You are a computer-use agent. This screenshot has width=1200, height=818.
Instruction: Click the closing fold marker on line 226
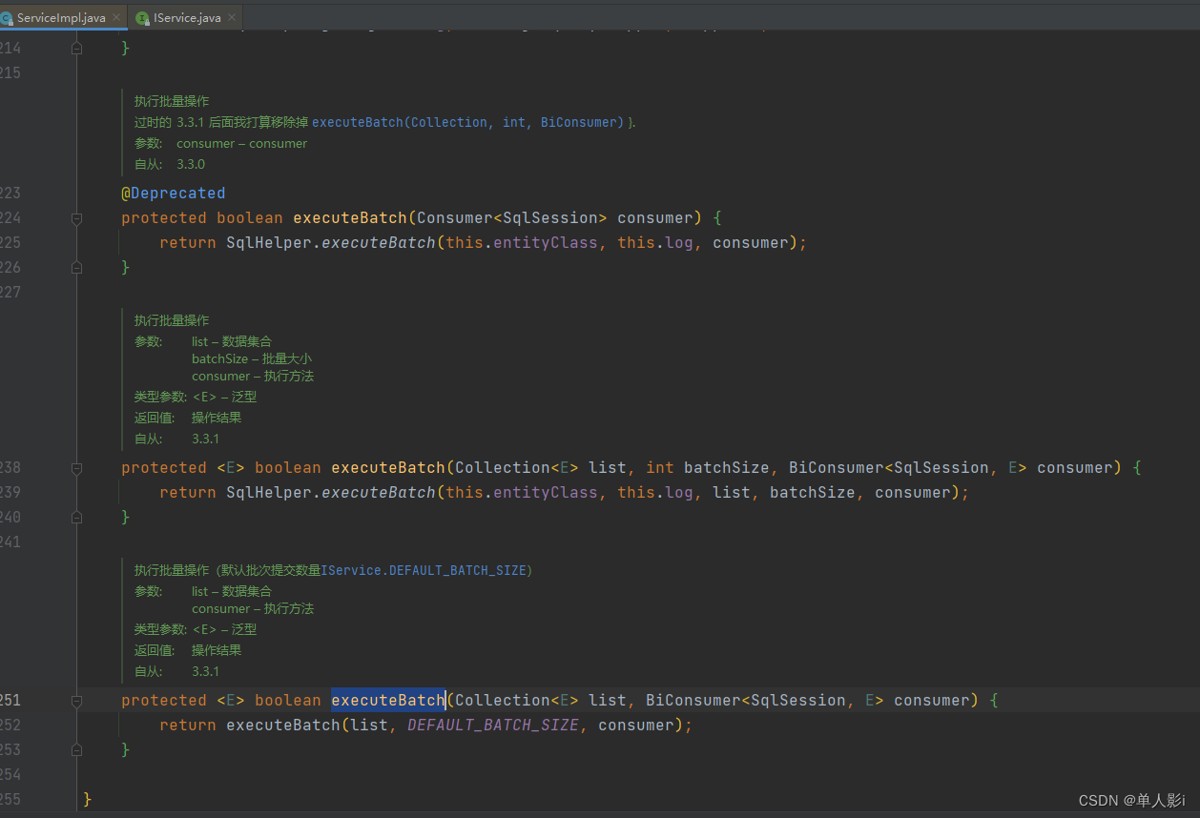click(x=77, y=267)
